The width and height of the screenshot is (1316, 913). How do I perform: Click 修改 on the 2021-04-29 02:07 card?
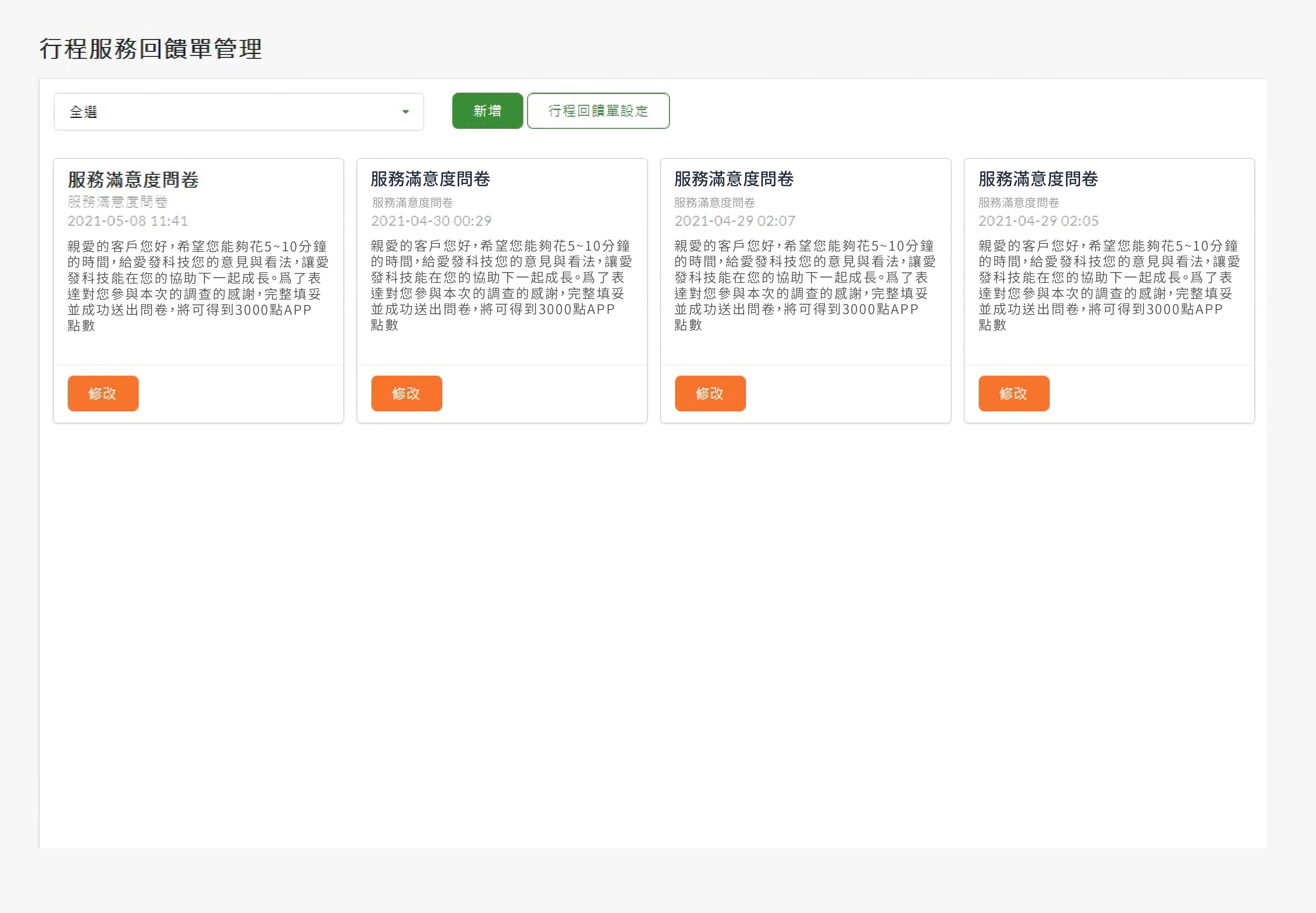point(710,393)
